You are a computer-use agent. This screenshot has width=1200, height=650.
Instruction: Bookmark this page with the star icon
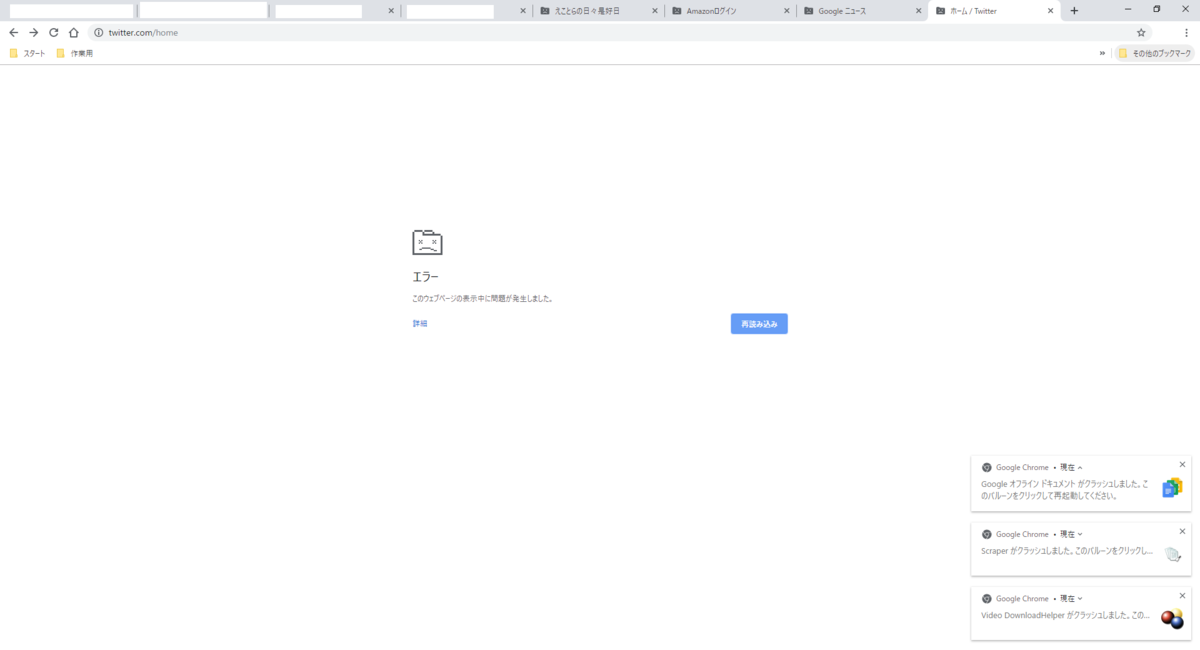[1141, 32]
